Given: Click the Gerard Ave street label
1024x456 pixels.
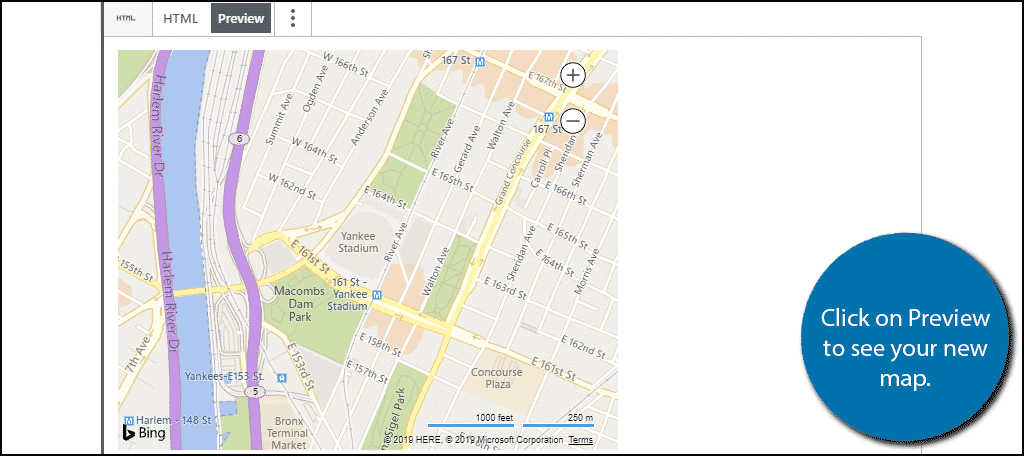Looking at the screenshot, I should [466, 149].
